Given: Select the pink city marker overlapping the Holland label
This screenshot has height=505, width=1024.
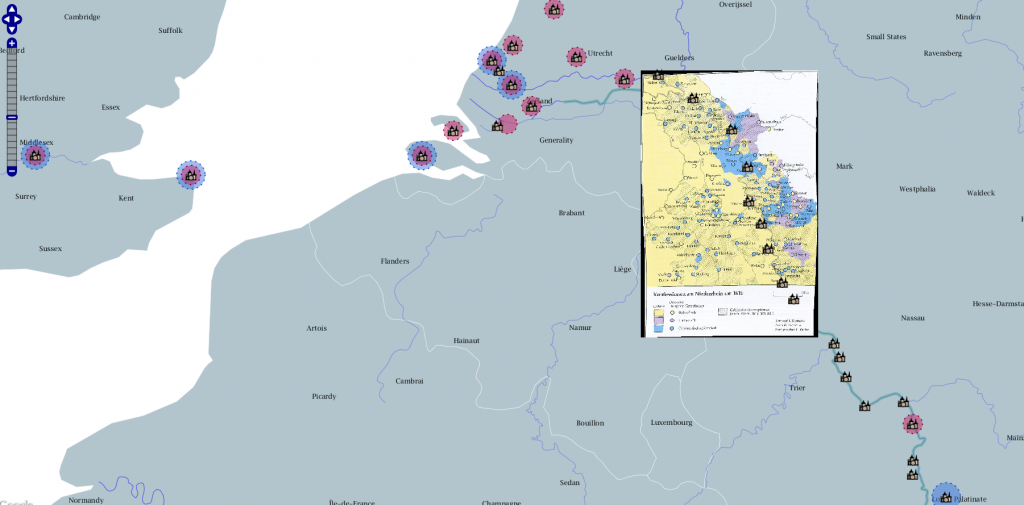Looking at the screenshot, I should 532,106.
